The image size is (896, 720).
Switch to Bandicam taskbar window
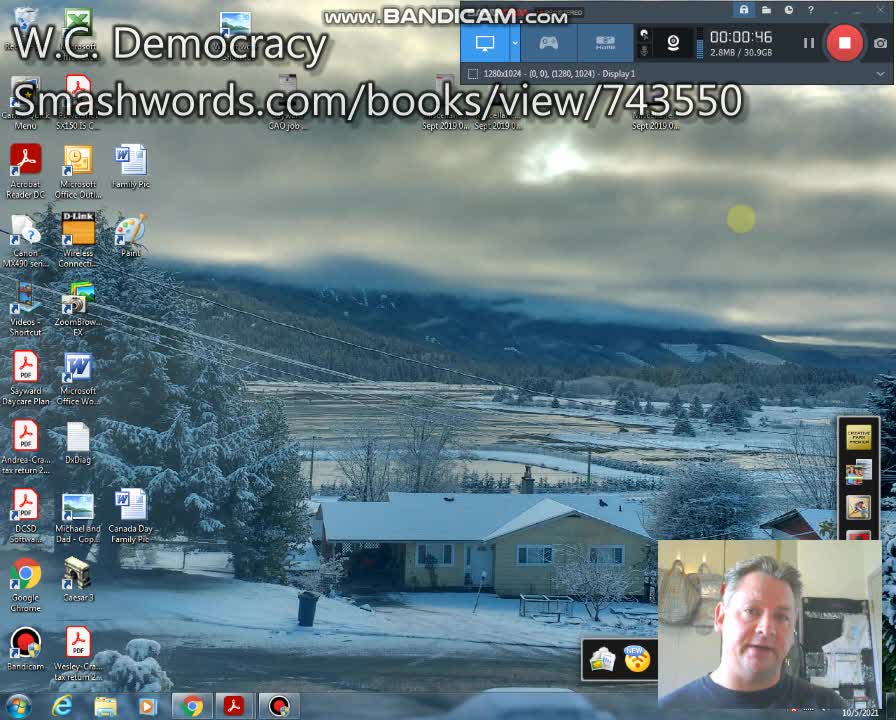click(279, 707)
